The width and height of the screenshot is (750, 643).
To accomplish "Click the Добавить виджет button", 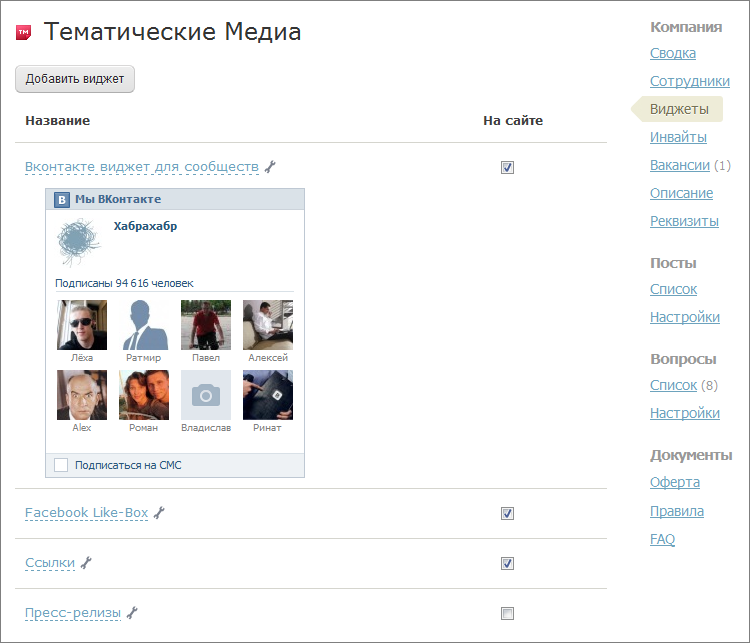I will tap(75, 79).
